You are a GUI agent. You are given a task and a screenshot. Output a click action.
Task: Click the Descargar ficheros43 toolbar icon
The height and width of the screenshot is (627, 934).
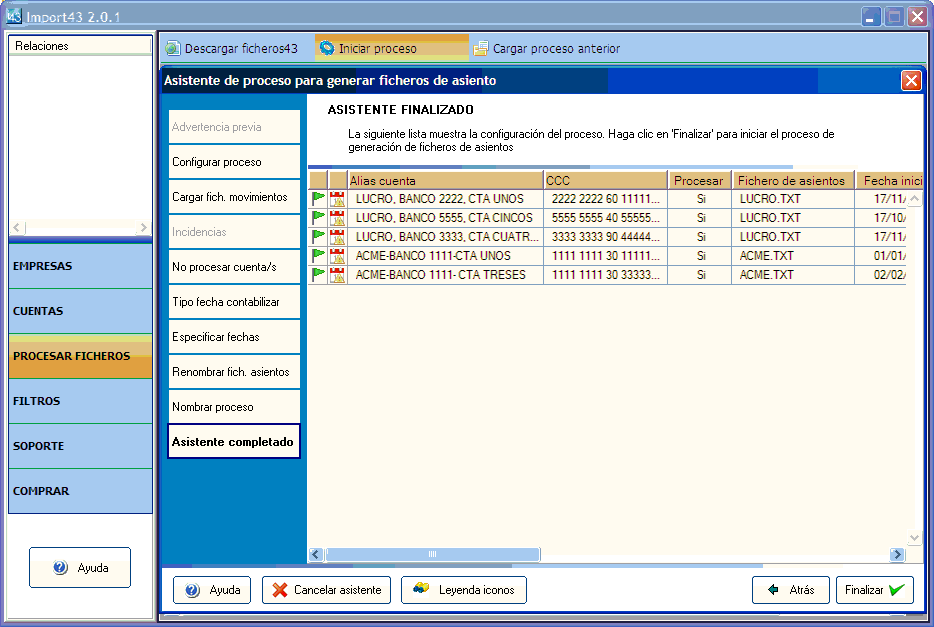click(x=173, y=48)
